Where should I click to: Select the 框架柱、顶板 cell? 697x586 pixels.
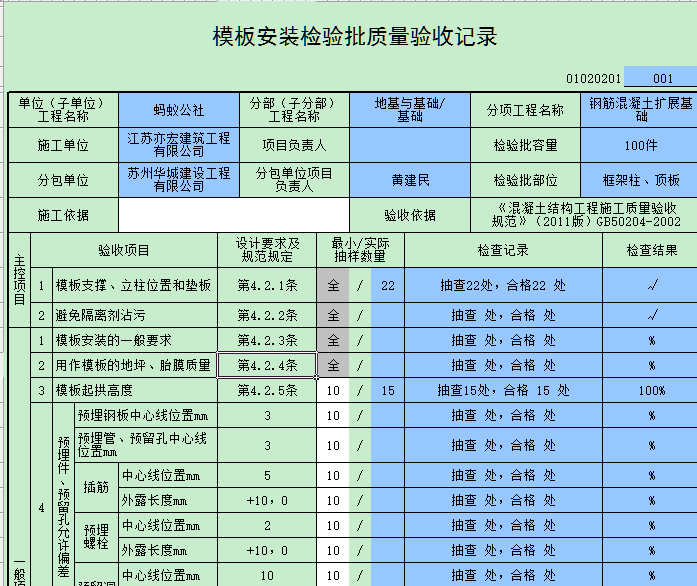point(639,180)
